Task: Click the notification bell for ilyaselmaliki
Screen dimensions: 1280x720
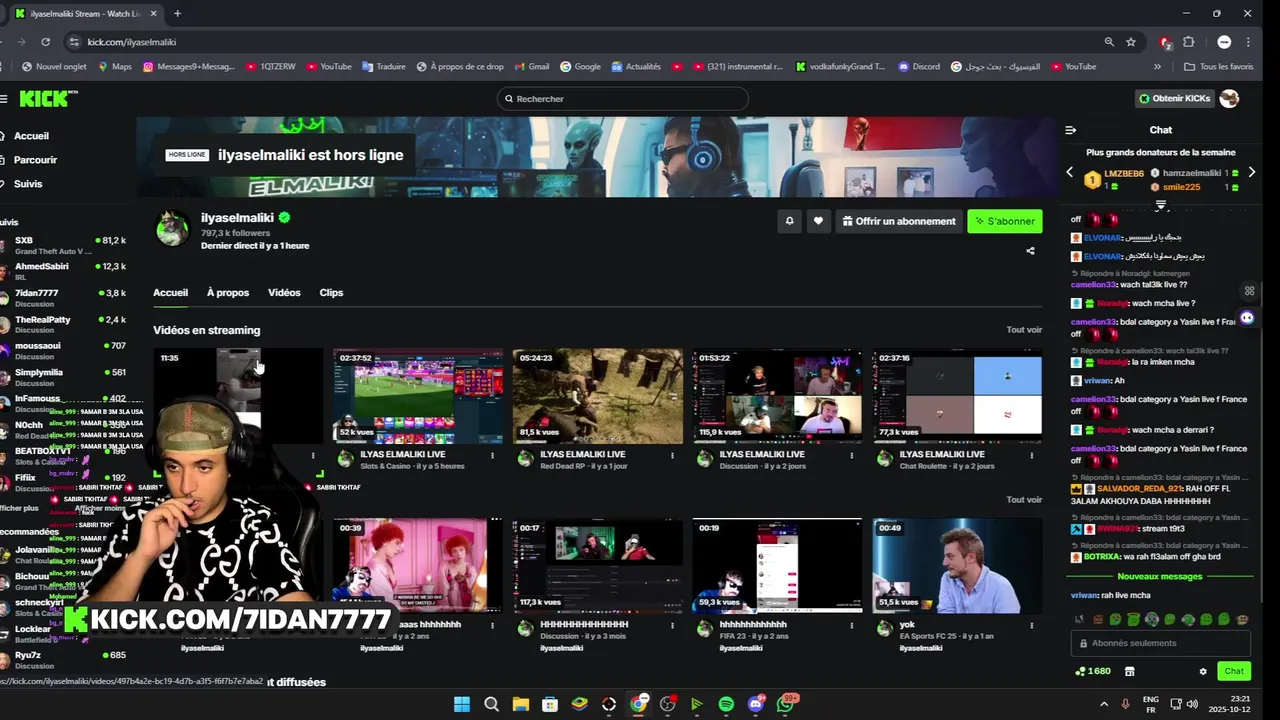Action: [789, 221]
